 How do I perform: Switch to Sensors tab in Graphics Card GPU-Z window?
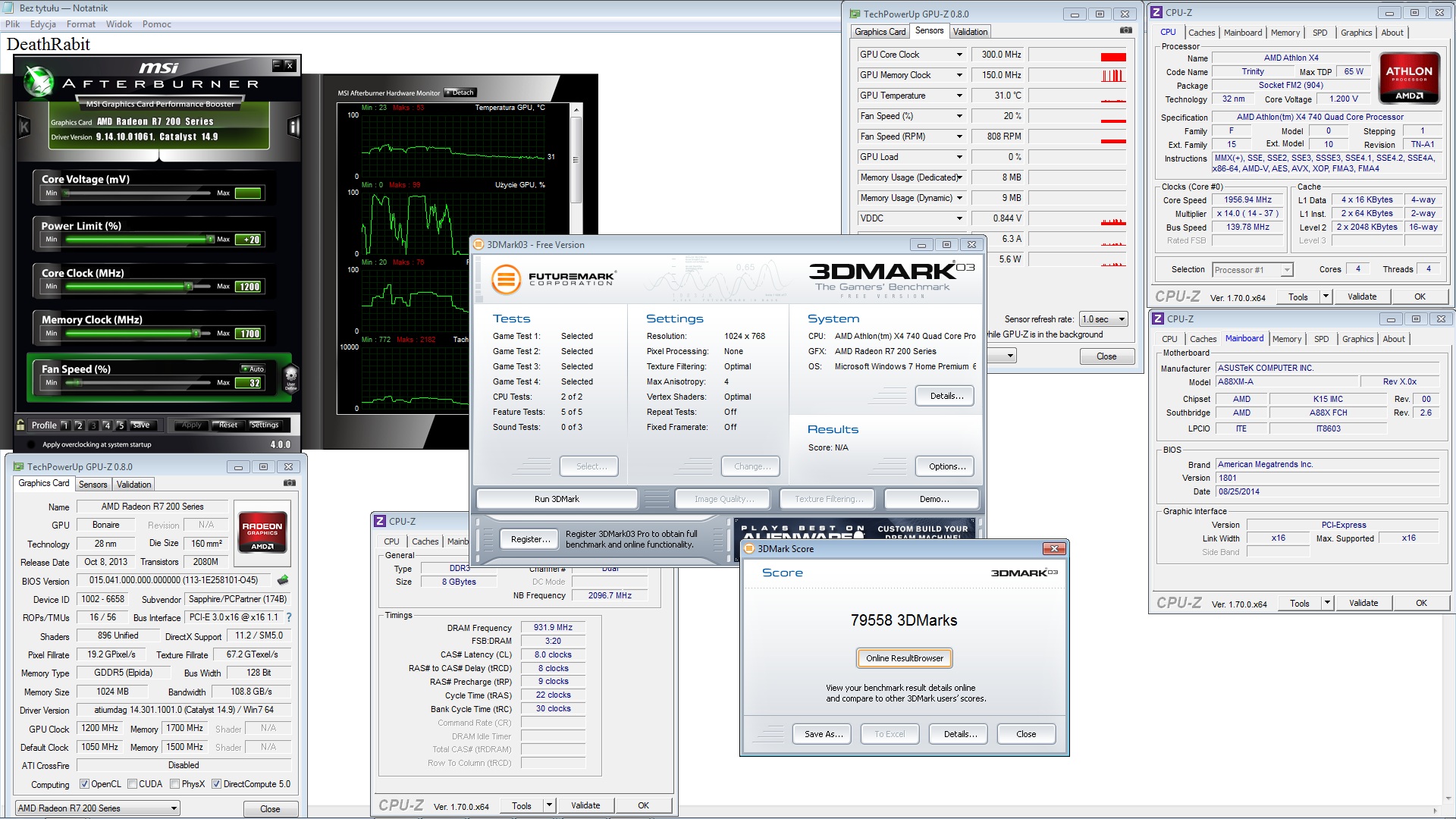click(93, 485)
